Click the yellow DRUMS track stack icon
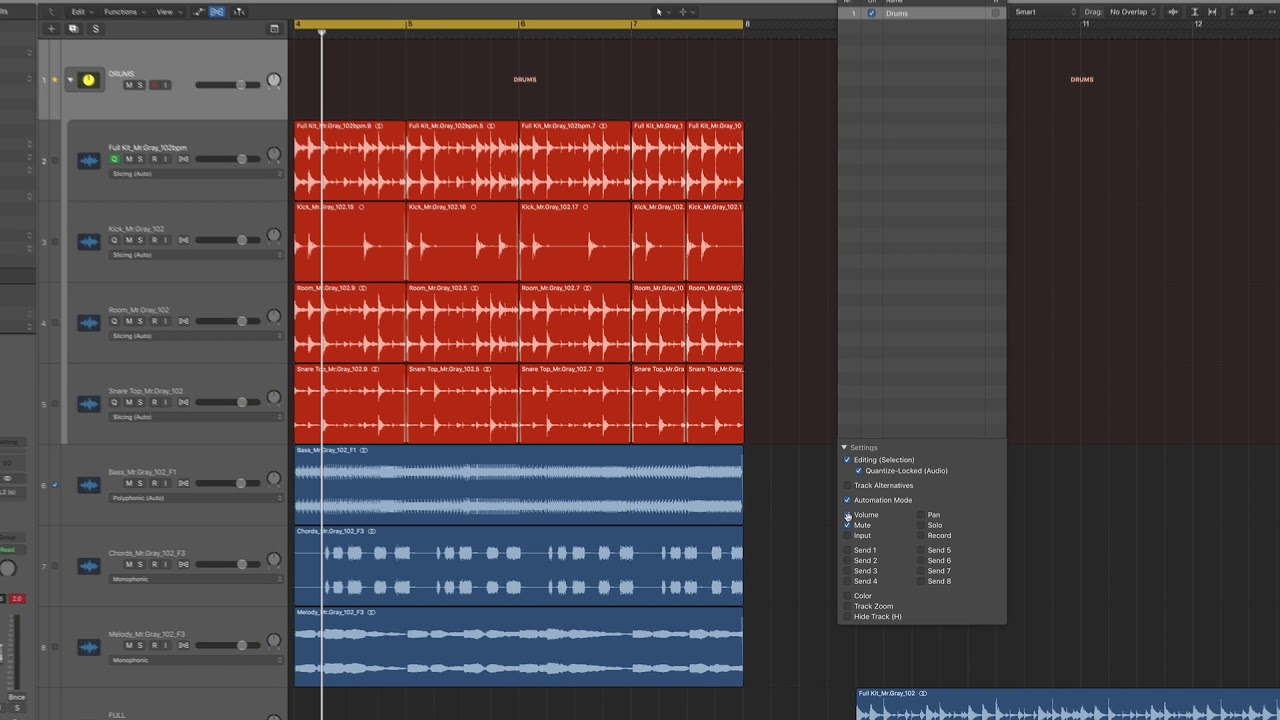This screenshot has width=1280, height=720. [88, 80]
